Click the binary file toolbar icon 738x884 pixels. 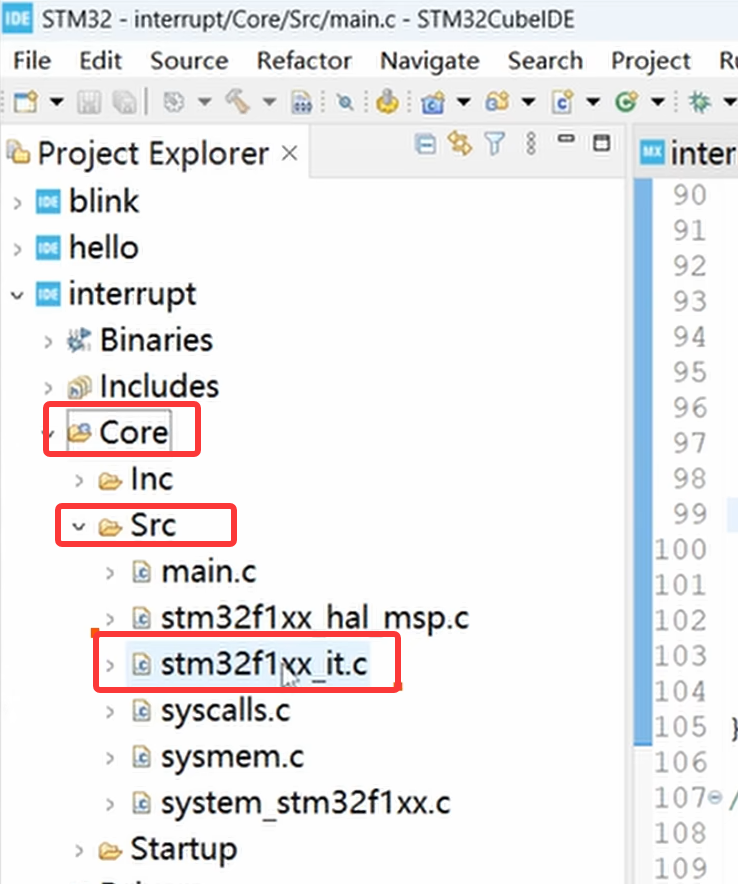[x=302, y=102]
